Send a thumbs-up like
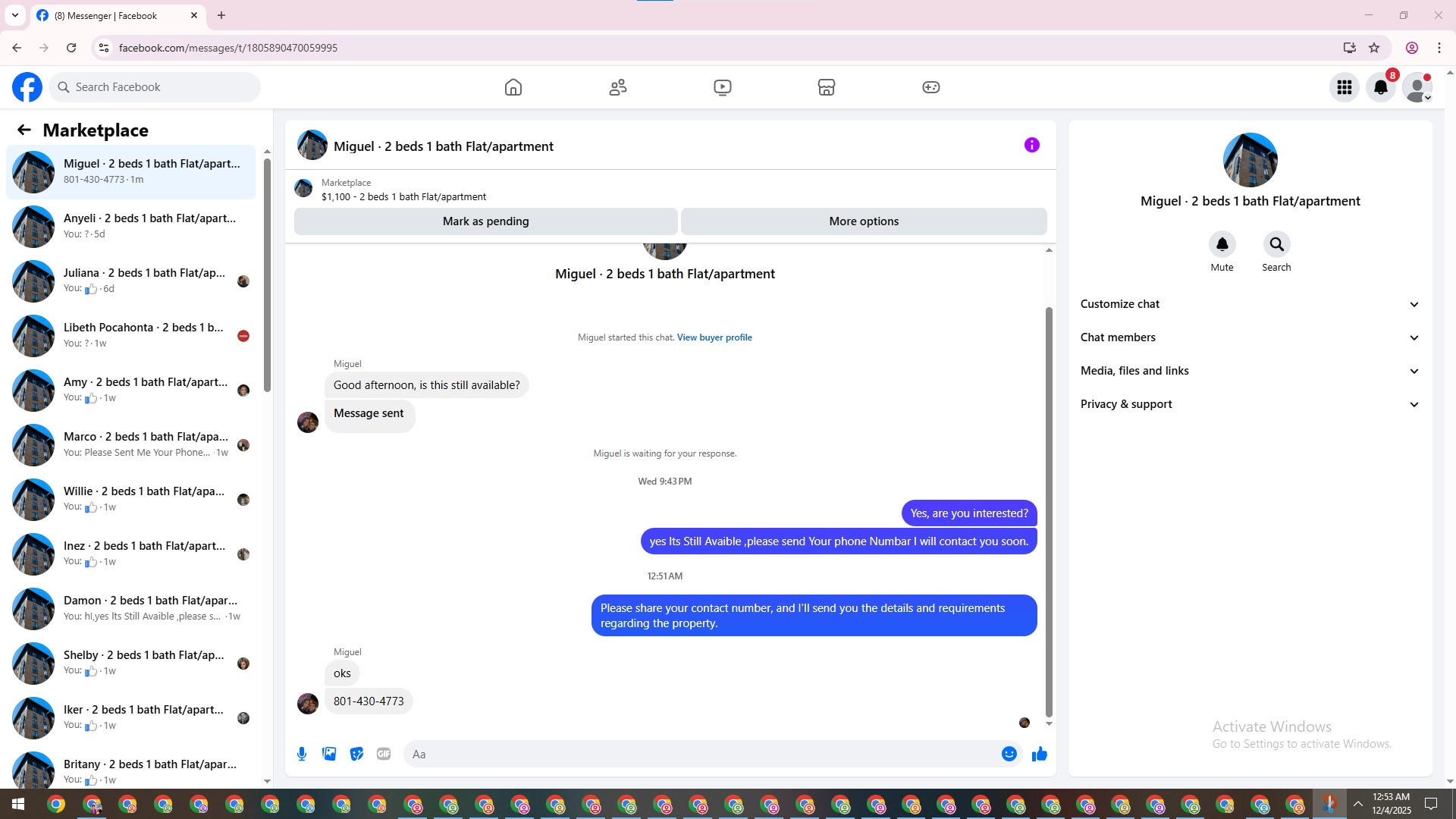Image resolution: width=1456 pixels, height=819 pixels. (1039, 754)
